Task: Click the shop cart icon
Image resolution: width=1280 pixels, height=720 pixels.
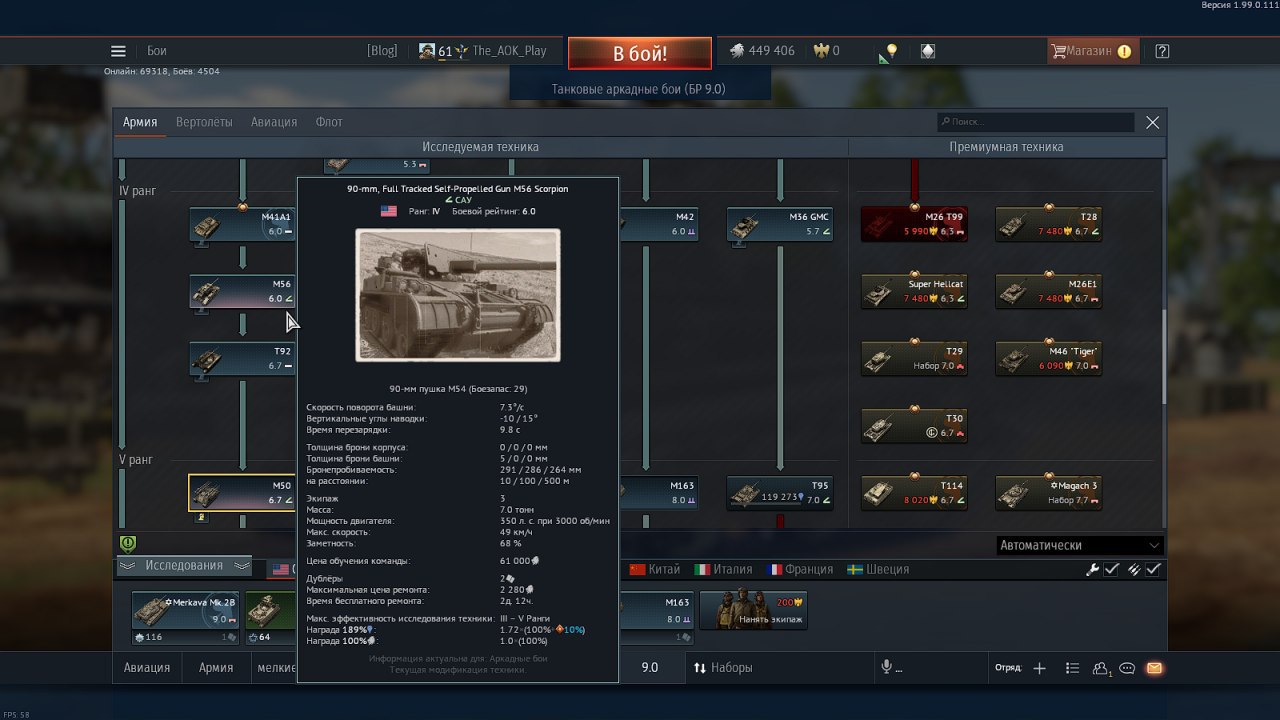Action: (1058, 51)
